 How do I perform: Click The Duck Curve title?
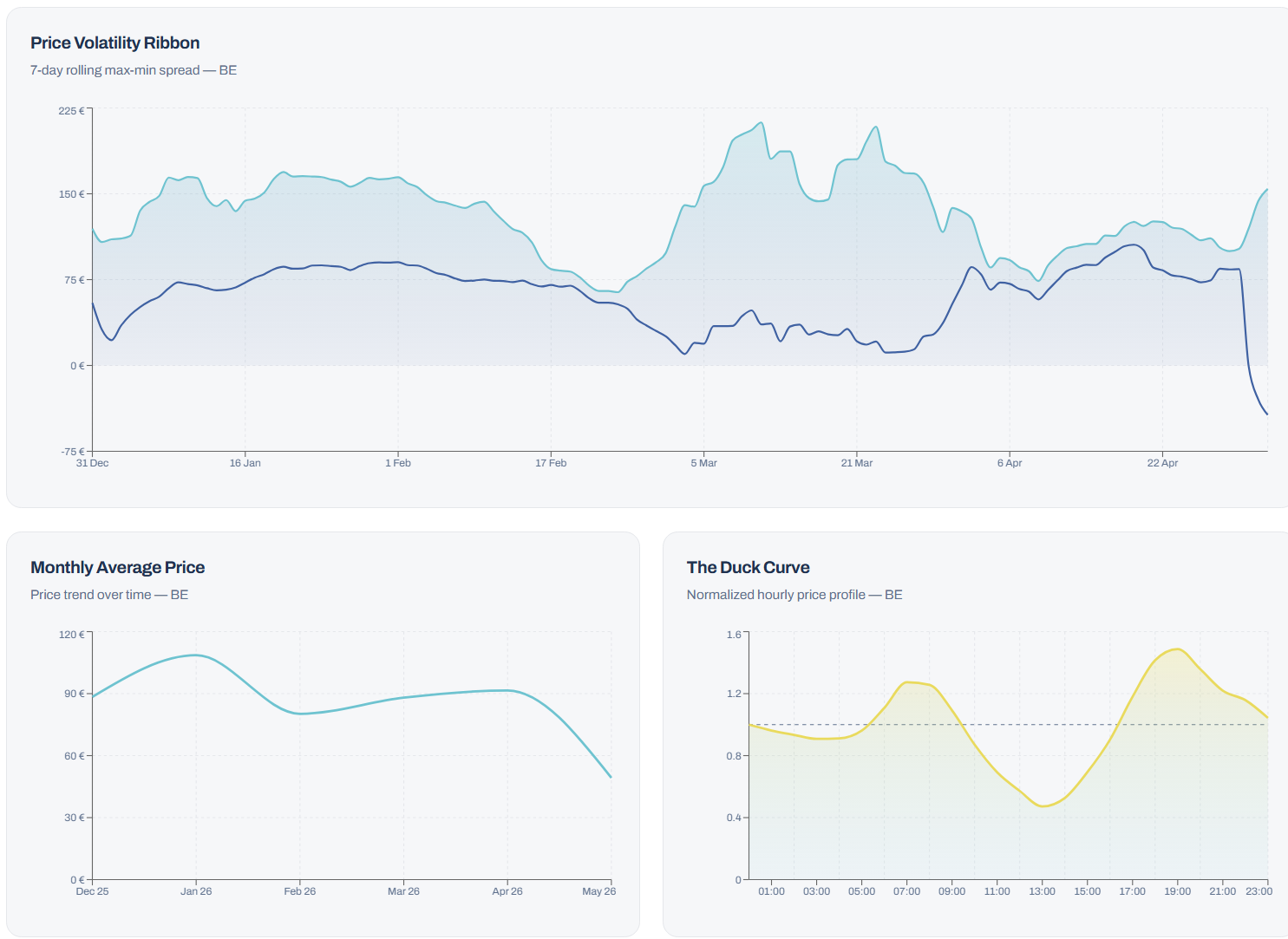pyautogui.click(x=749, y=567)
